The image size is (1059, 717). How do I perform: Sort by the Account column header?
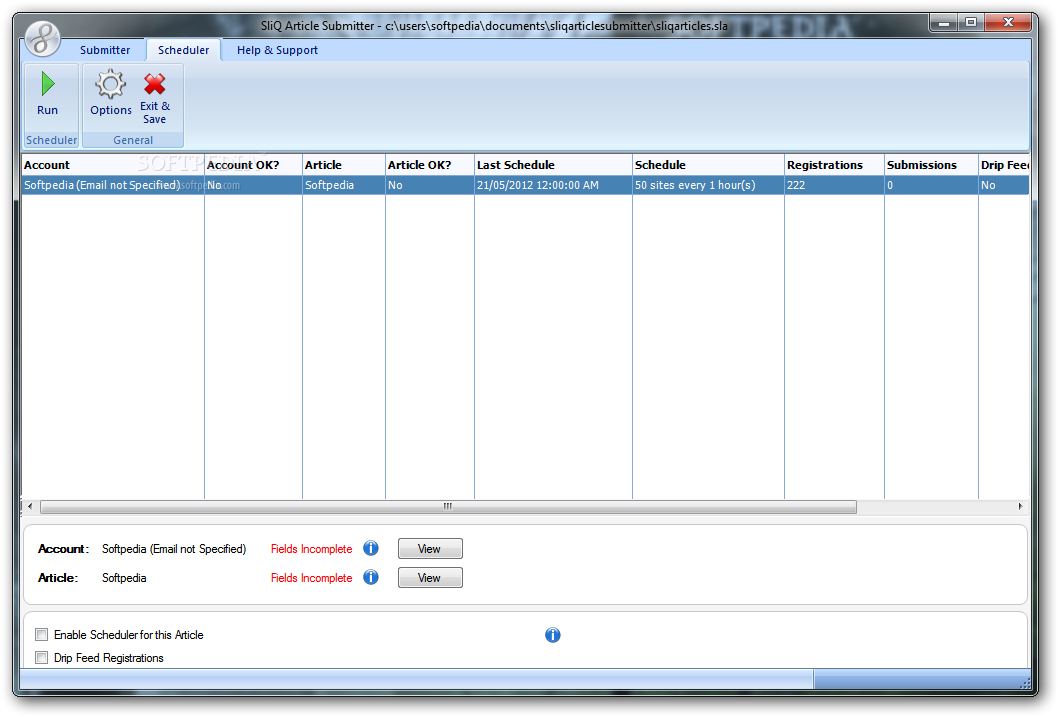tap(113, 165)
